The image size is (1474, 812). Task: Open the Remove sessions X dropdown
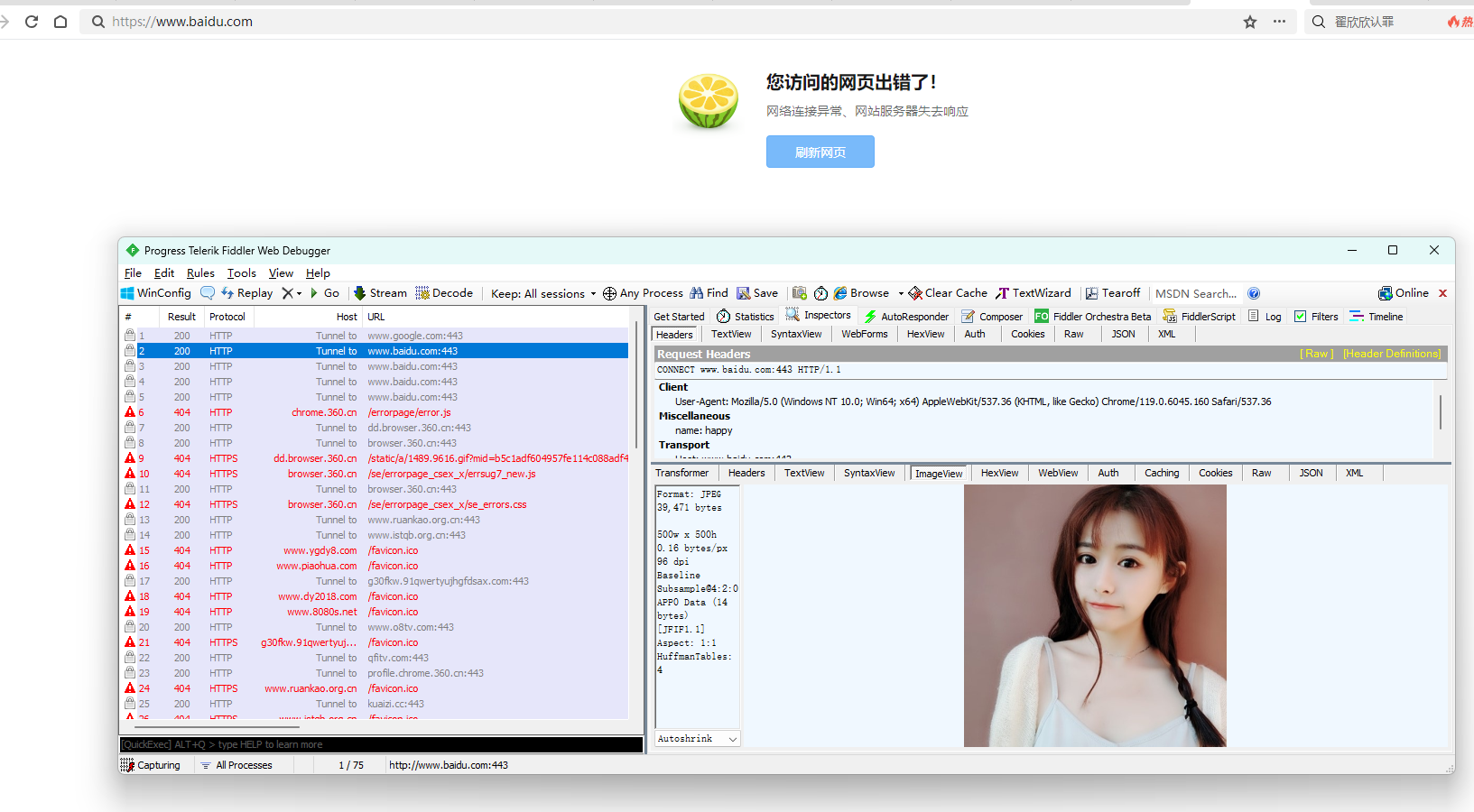[x=292, y=293]
